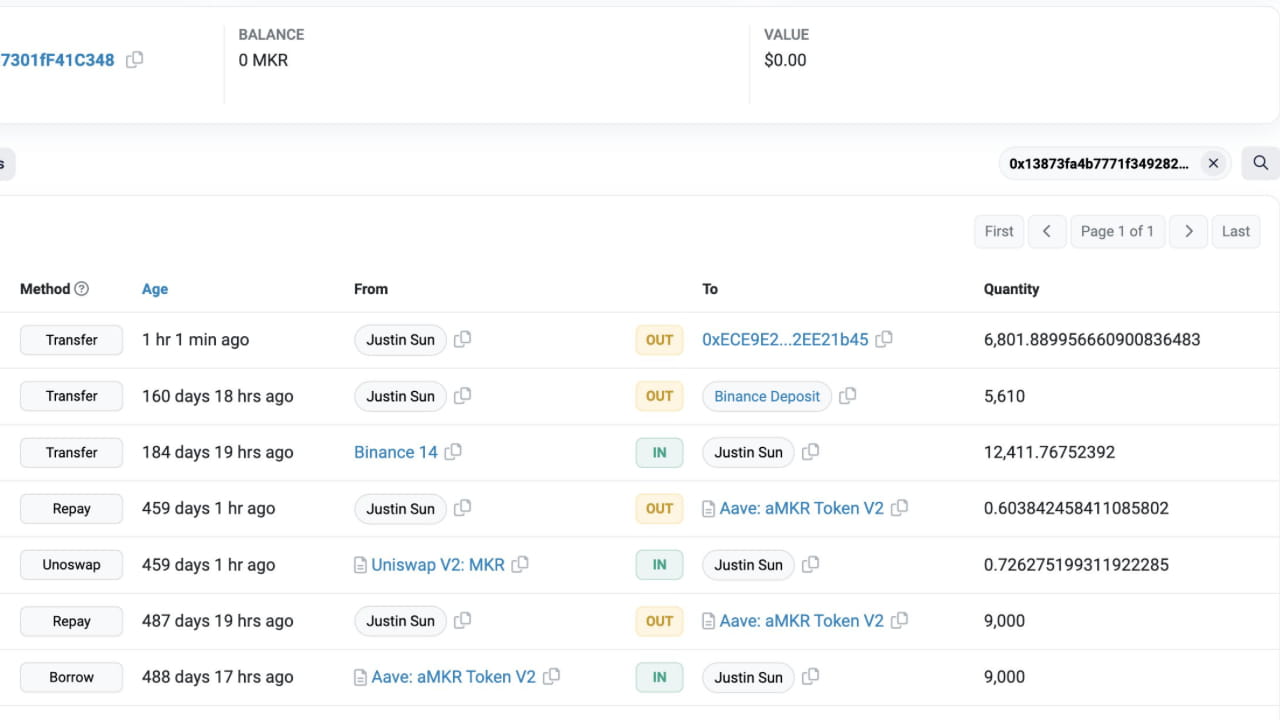Image resolution: width=1280 pixels, height=720 pixels.
Task: Click Justin Sun tag in 1 hr row
Action: (400, 340)
